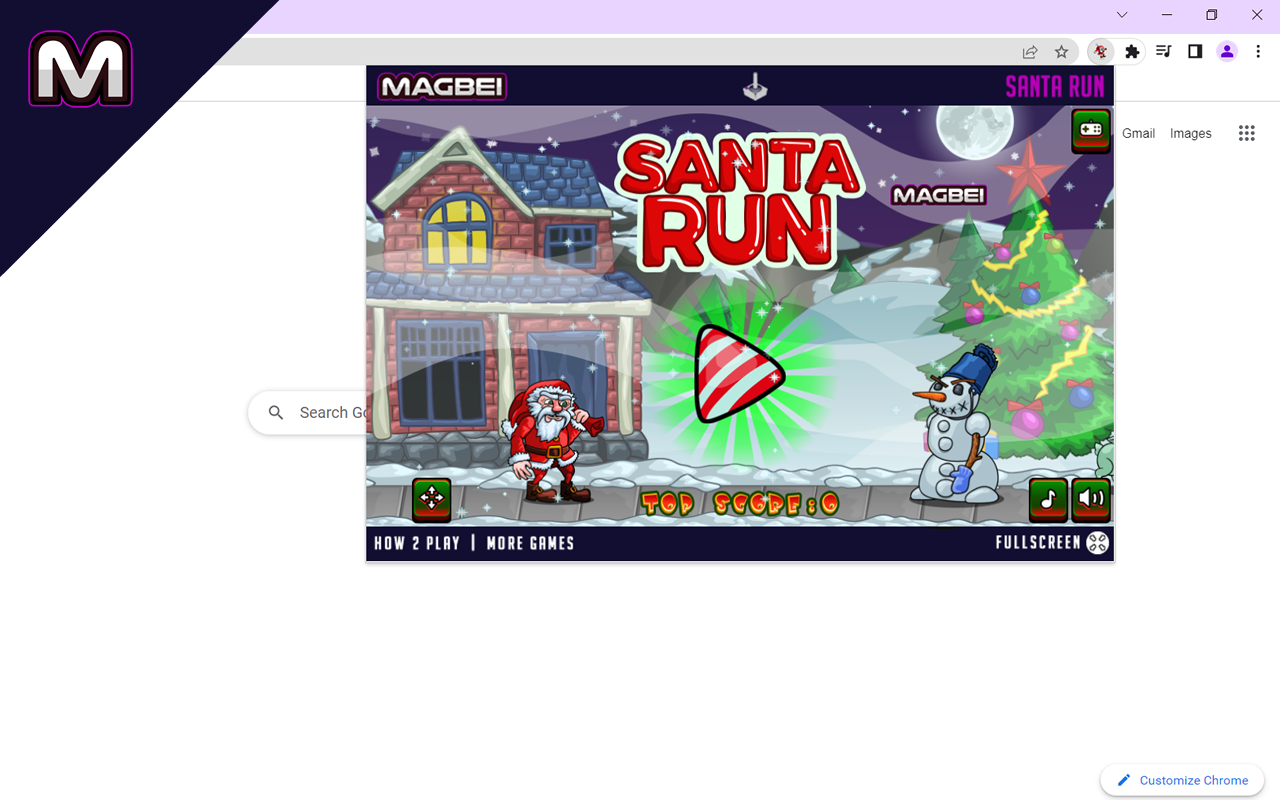Open the media controls playlist icon

1163,51
